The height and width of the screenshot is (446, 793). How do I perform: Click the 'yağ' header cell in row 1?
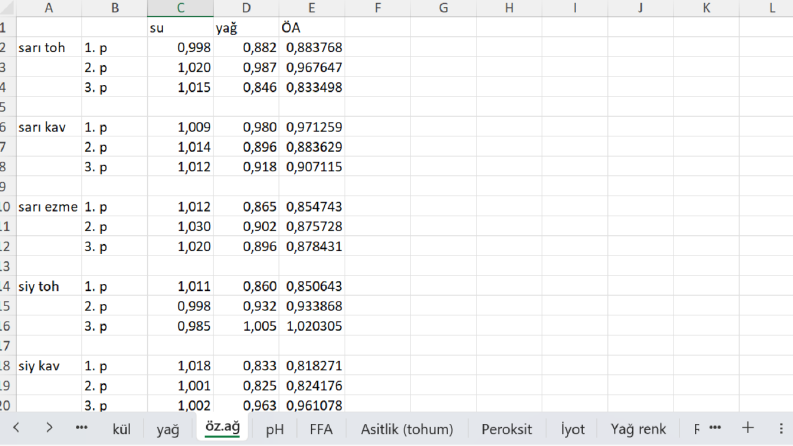[246, 27]
